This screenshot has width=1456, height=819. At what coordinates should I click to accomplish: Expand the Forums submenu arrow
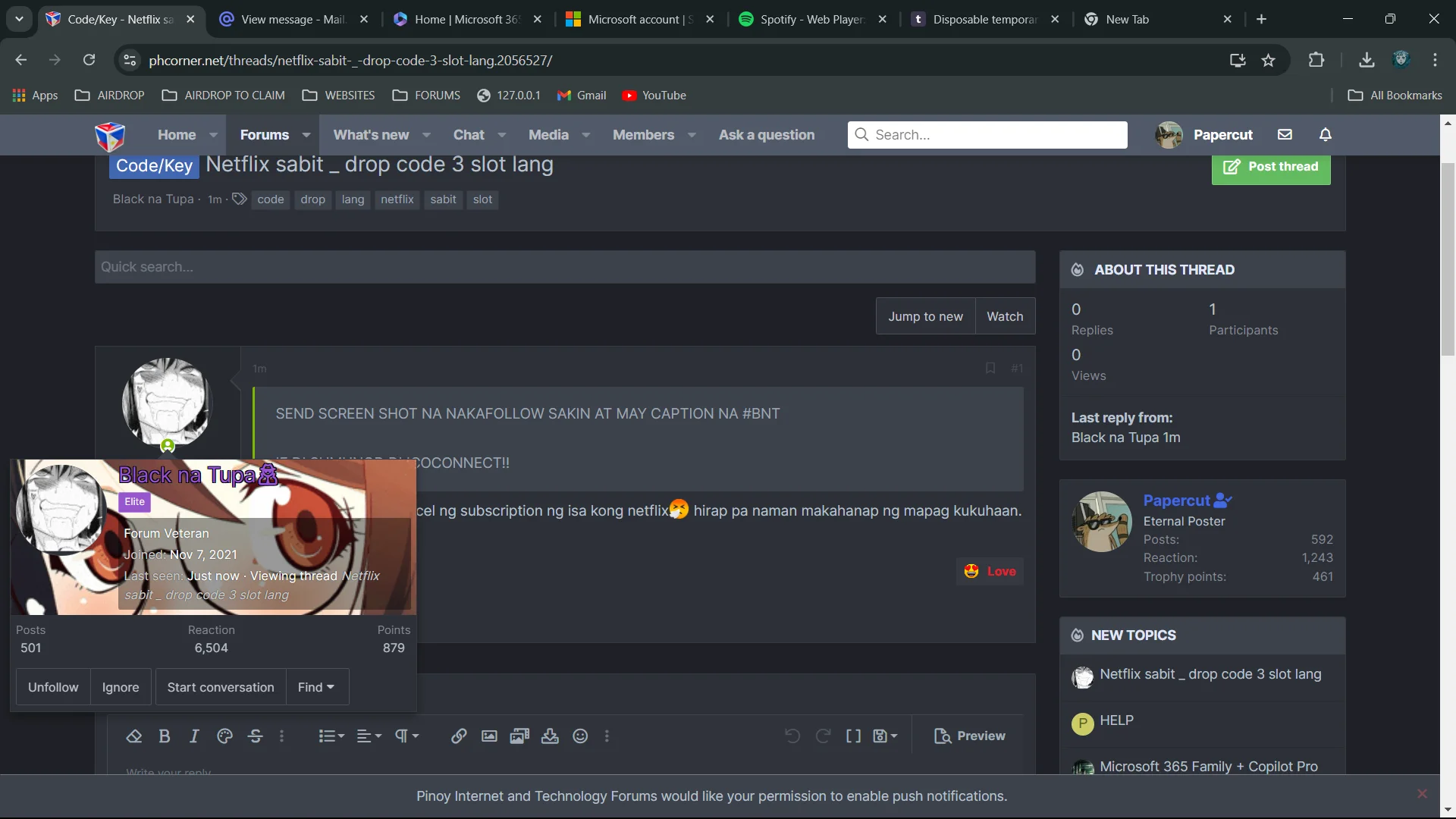306,135
